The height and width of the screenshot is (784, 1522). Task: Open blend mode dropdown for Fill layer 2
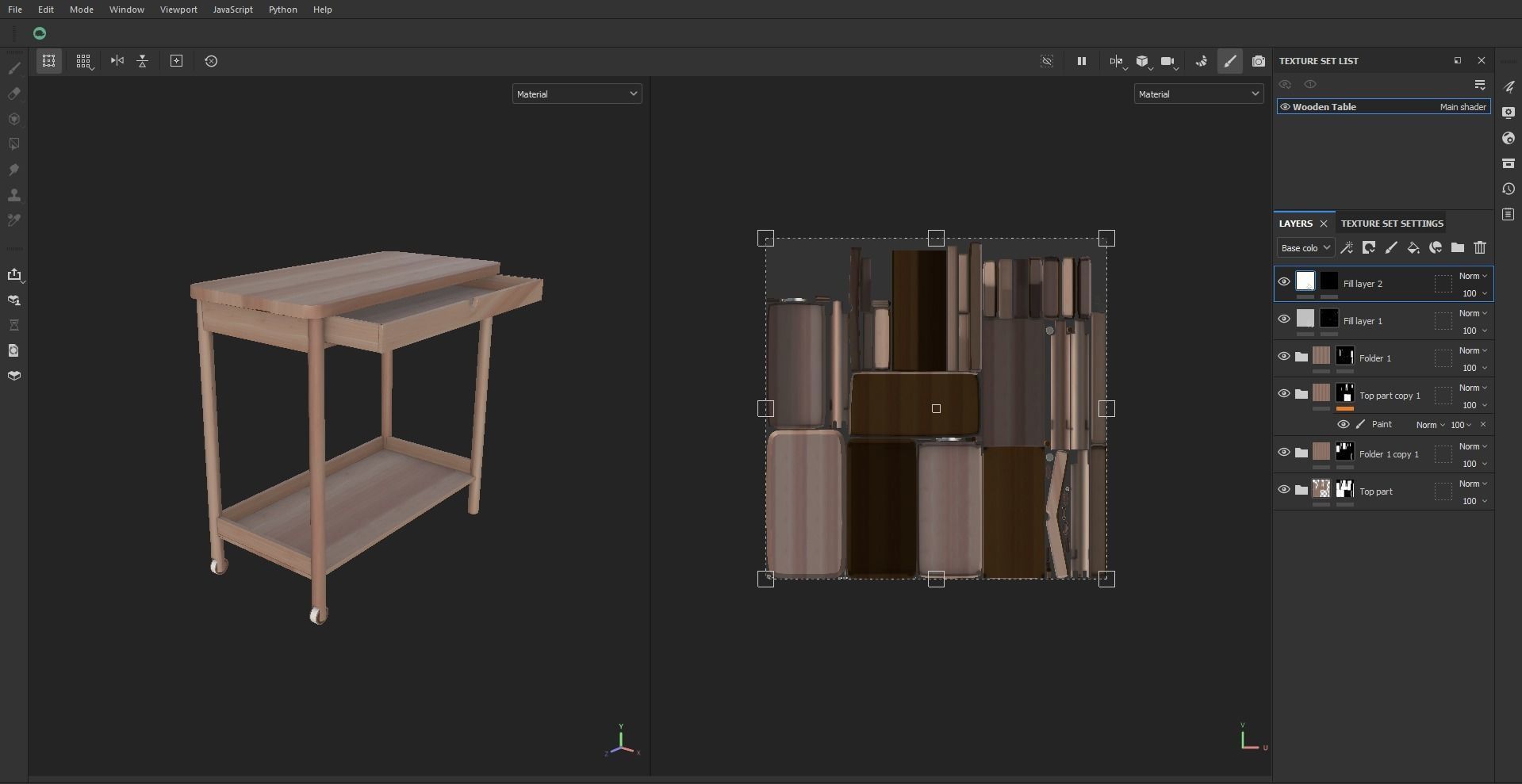click(1473, 276)
